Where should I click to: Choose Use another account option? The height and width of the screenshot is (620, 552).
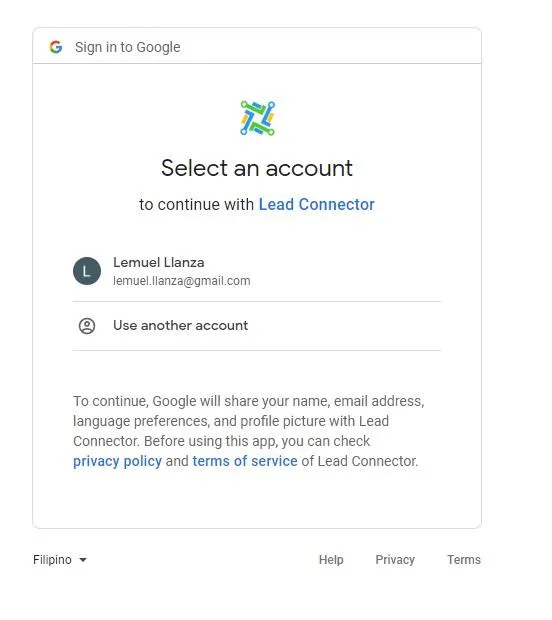256,326
